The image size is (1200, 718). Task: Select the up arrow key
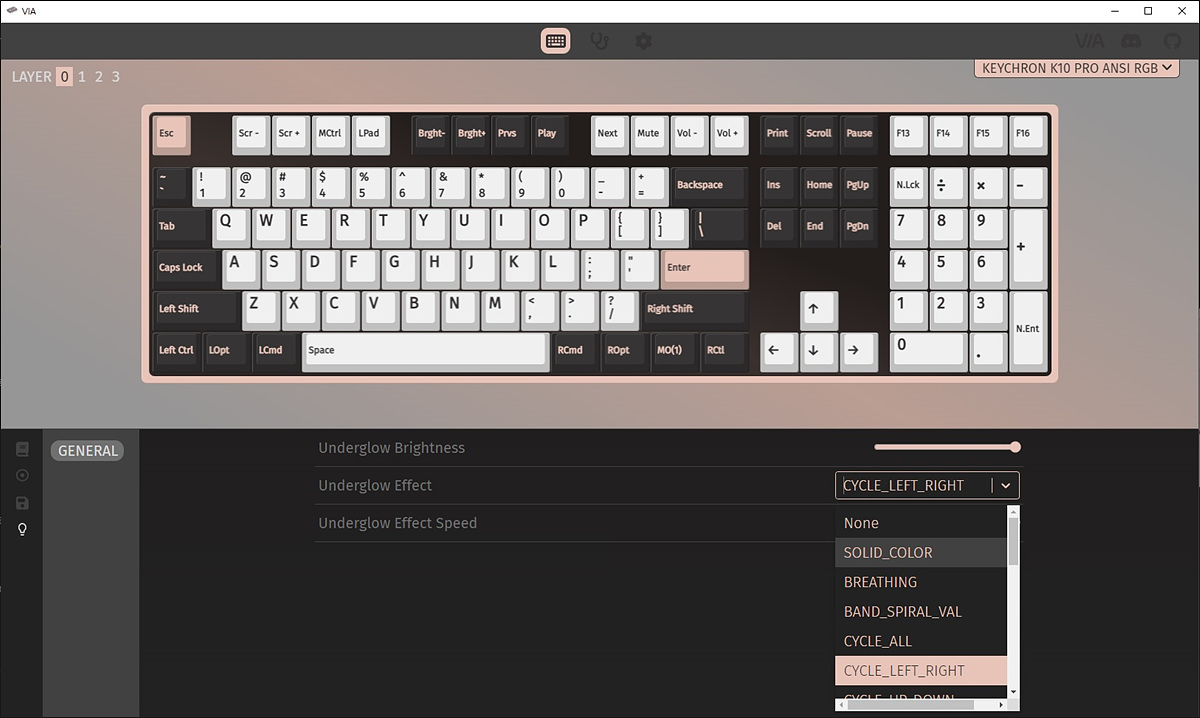click(819, 311)
